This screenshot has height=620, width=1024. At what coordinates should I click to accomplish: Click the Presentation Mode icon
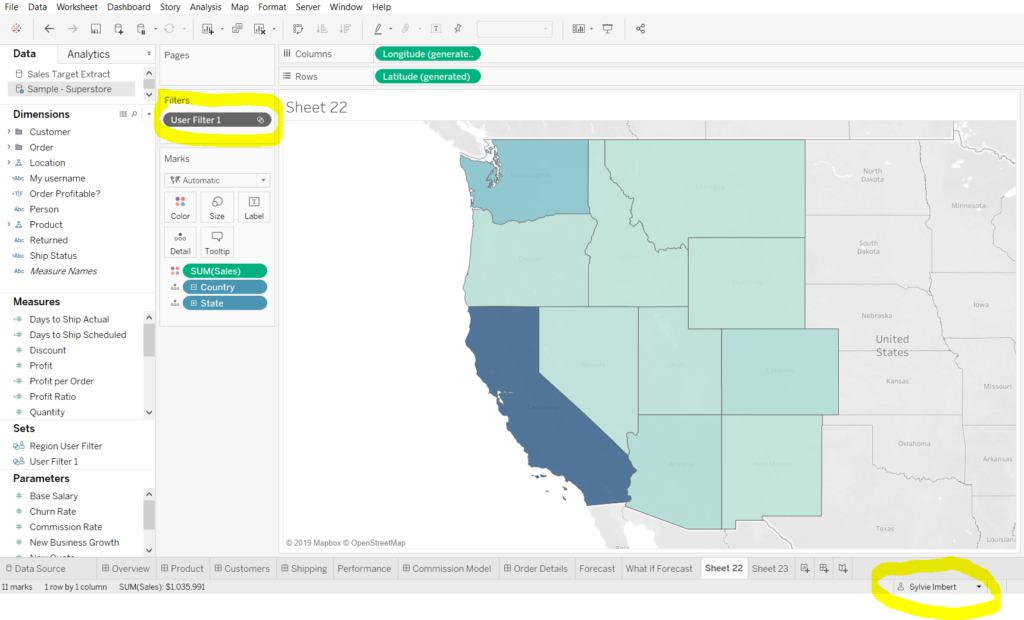click(607, 29)
